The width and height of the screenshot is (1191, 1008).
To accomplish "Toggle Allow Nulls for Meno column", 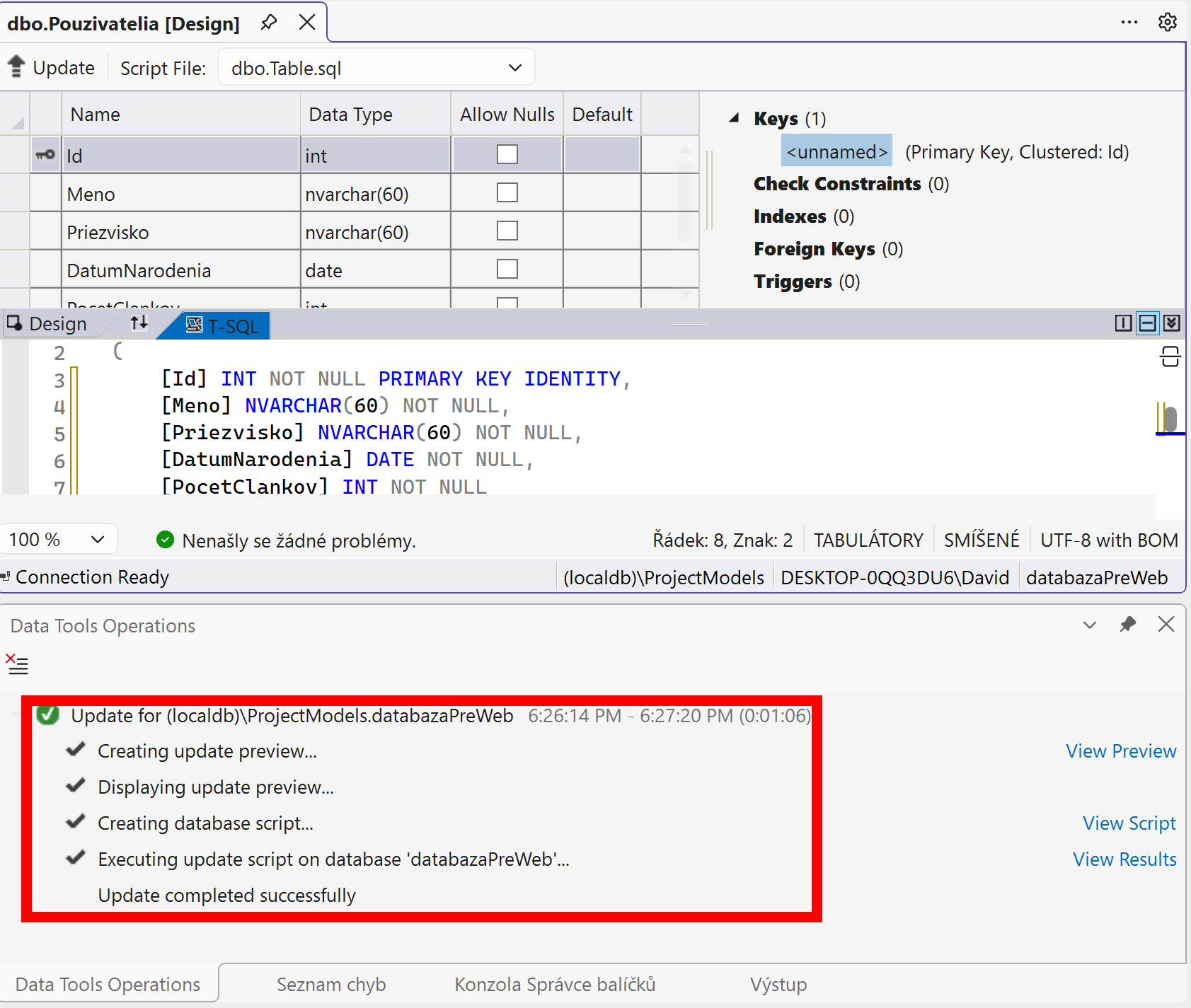I will pyautogui.click(x=507, y=192).
